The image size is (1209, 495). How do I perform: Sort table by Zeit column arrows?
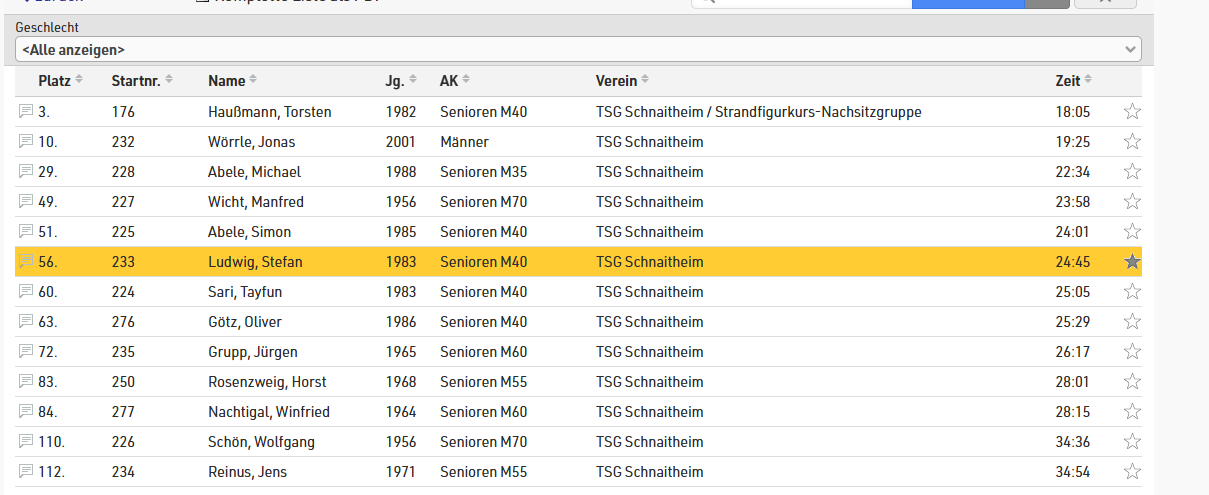coord(1087,80)
